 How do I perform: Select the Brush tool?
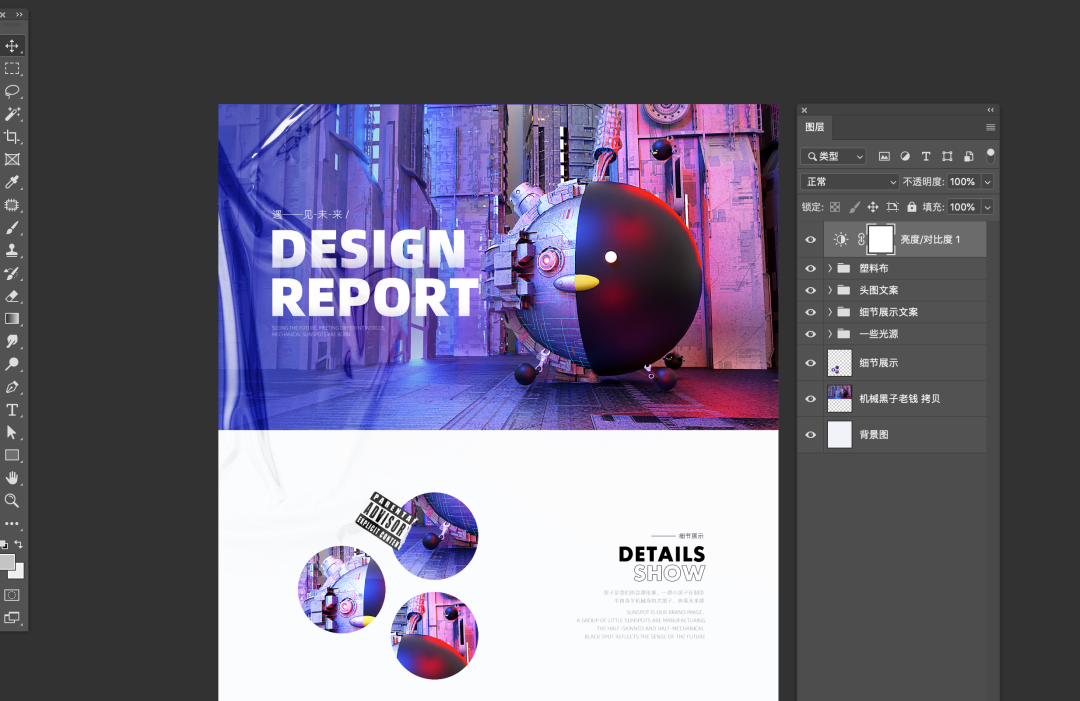[x=12, y=227]
